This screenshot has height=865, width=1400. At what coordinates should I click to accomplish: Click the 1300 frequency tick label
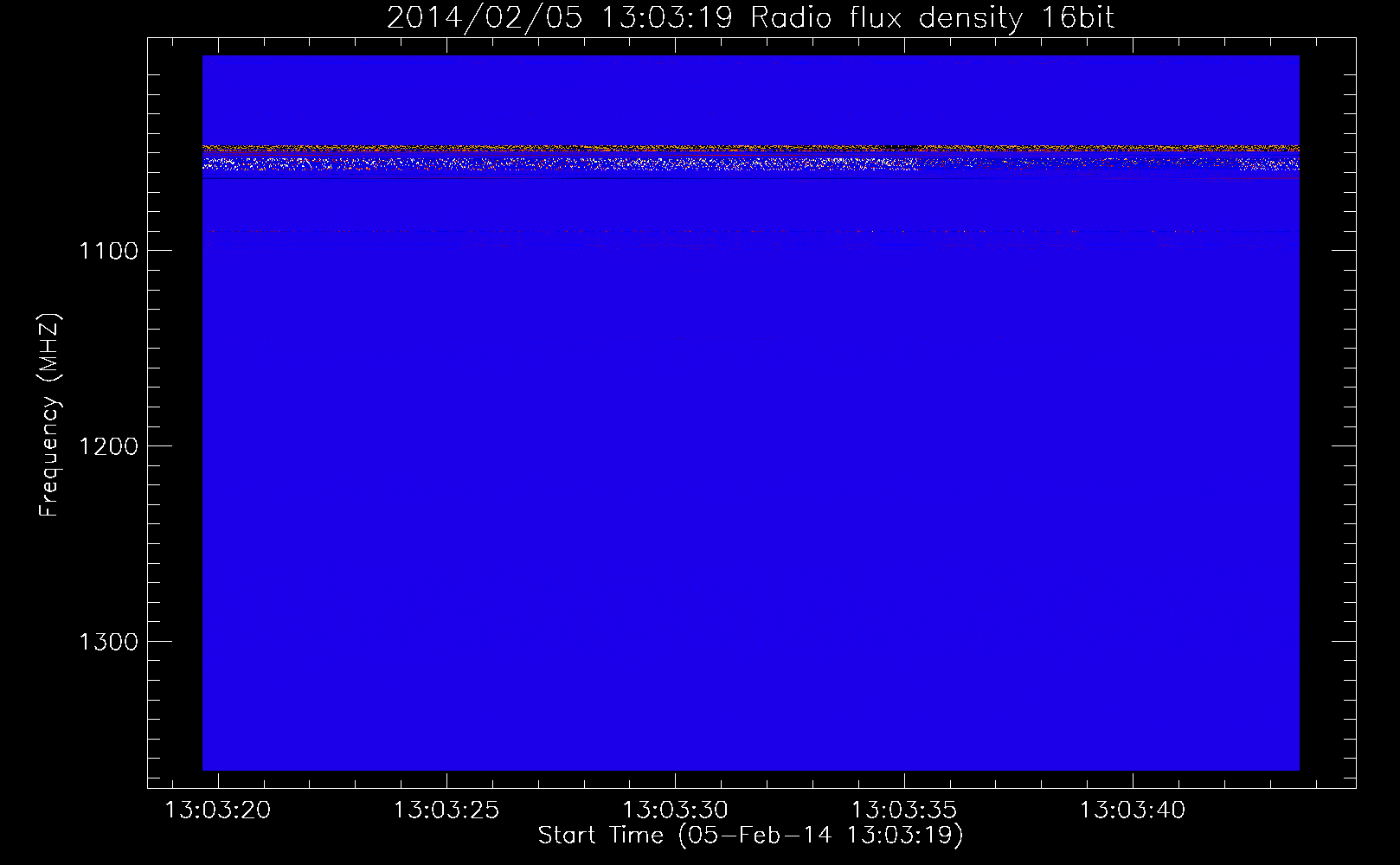click(x=109, y=642)
